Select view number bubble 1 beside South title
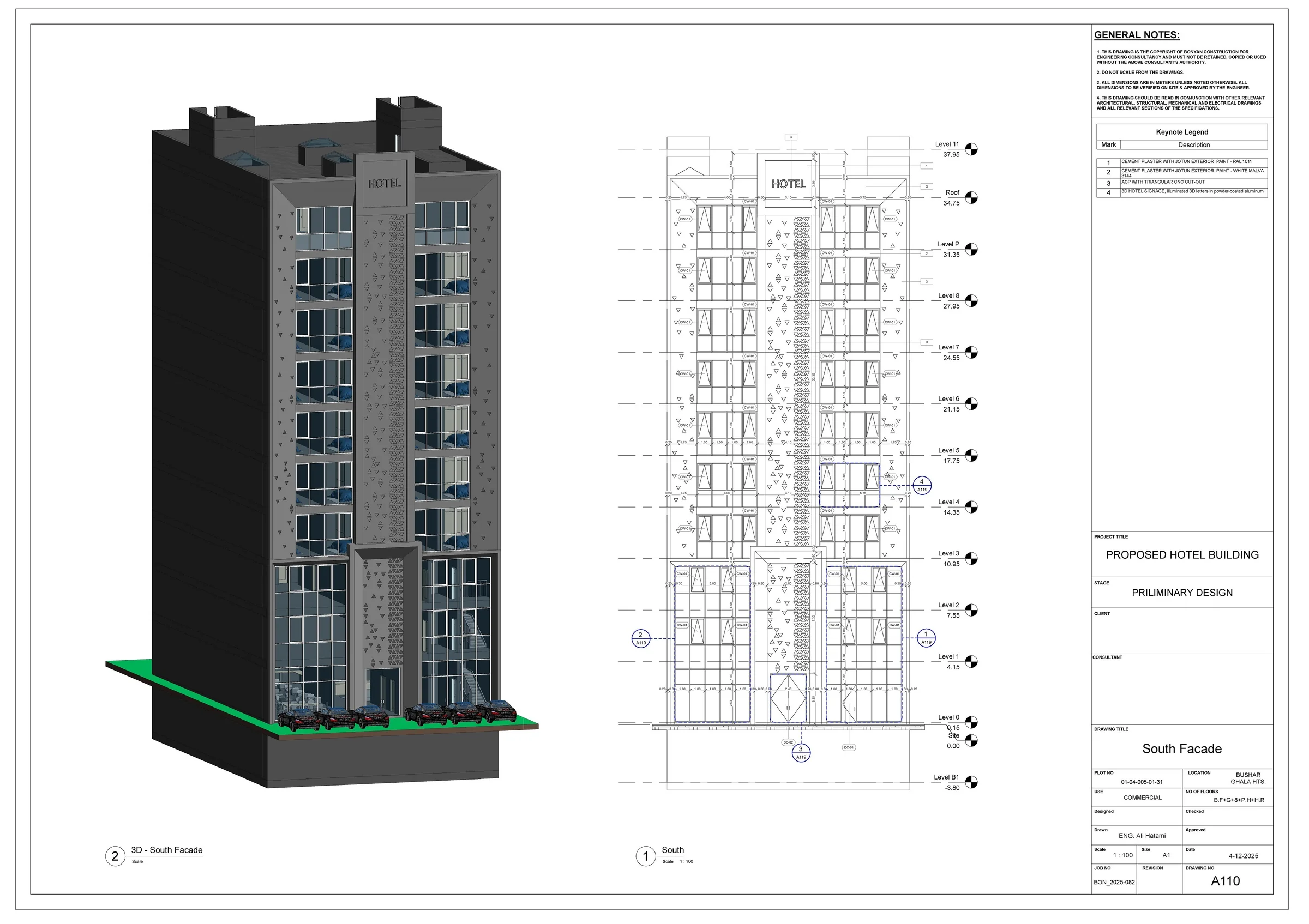1309x924 pixels. pos(645,856)
